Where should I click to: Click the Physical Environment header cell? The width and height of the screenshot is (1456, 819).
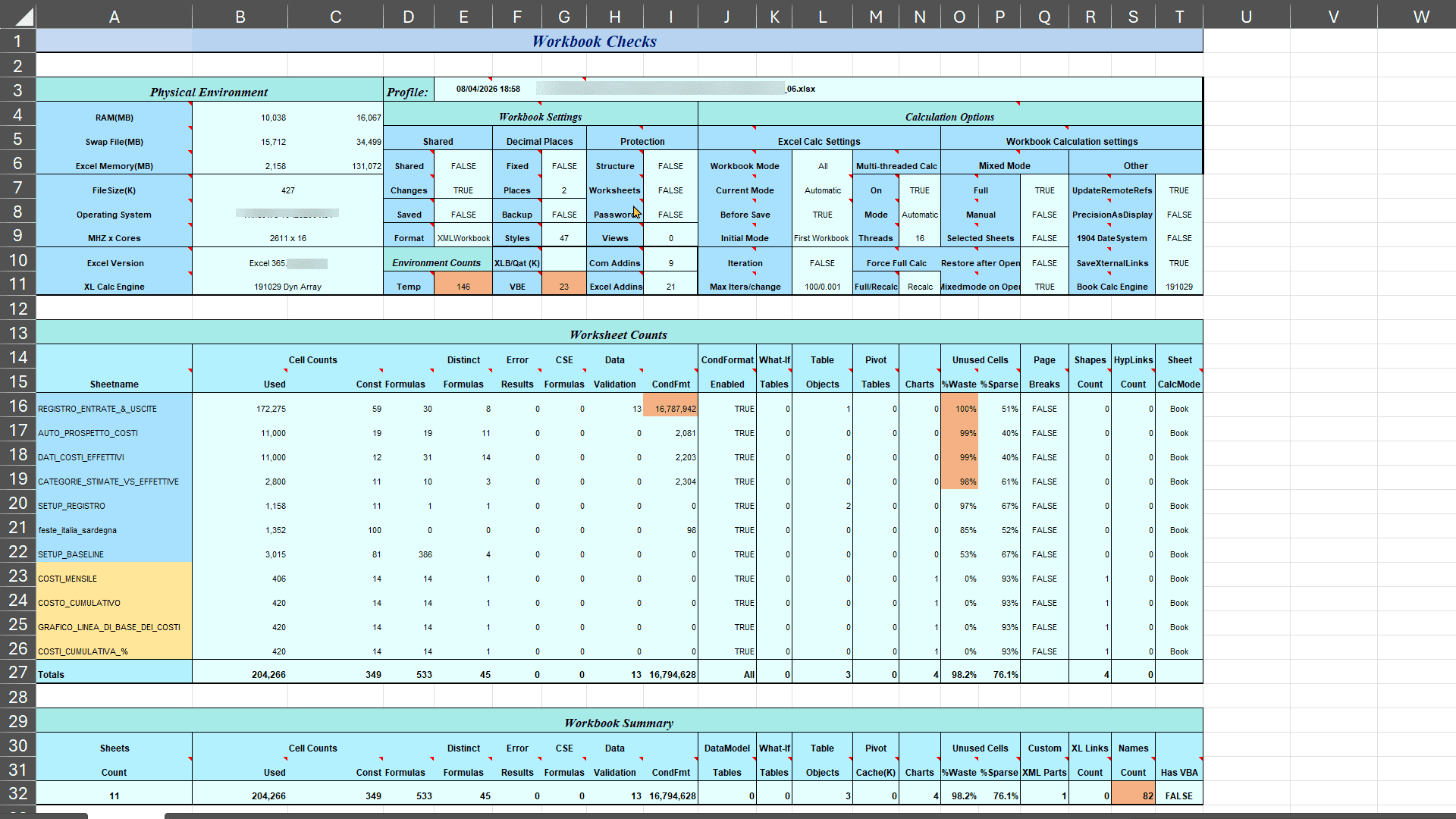(x=209, y=92)
